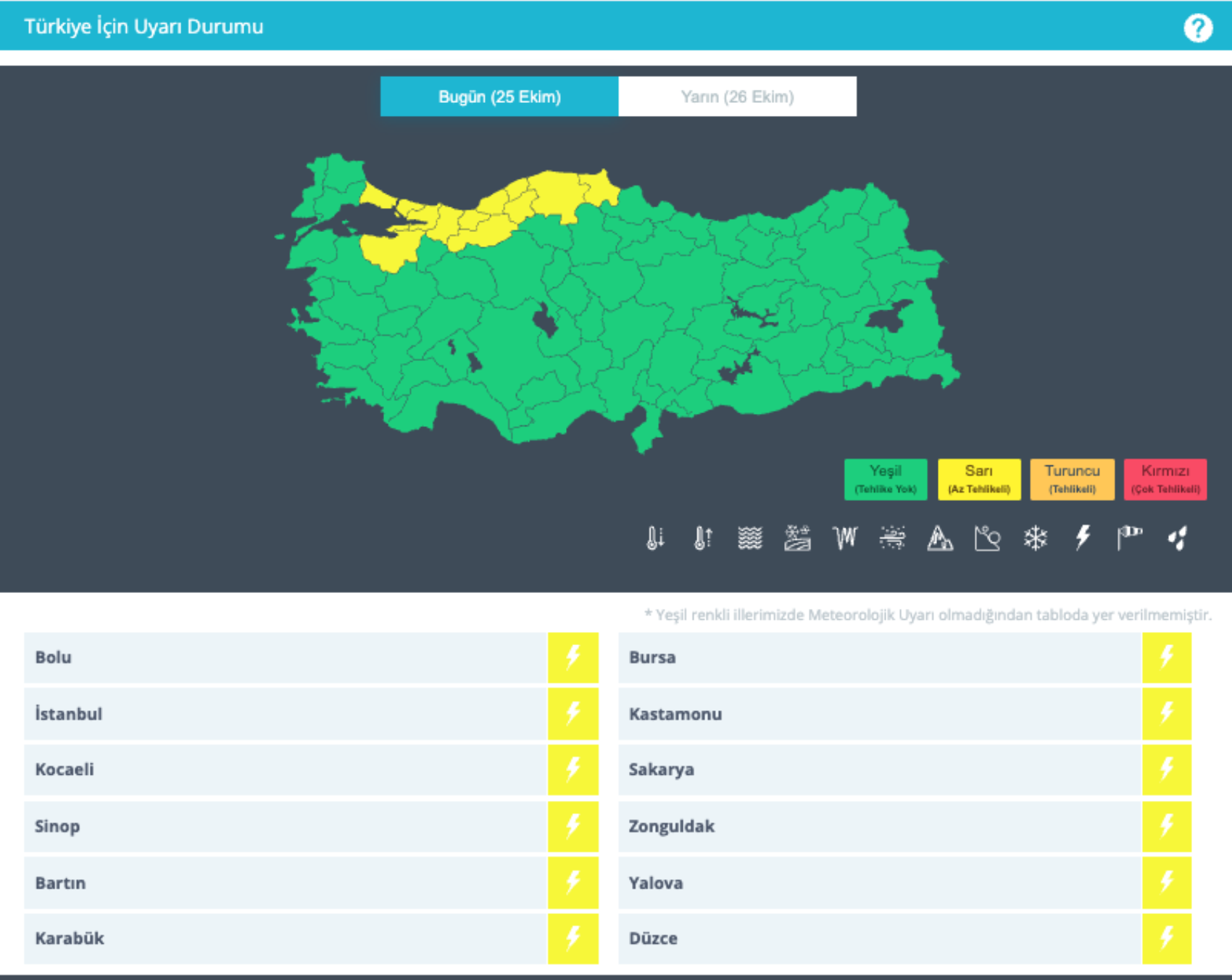
Task: Click the hot temperature rise thermometer icon
Action: 703,539
